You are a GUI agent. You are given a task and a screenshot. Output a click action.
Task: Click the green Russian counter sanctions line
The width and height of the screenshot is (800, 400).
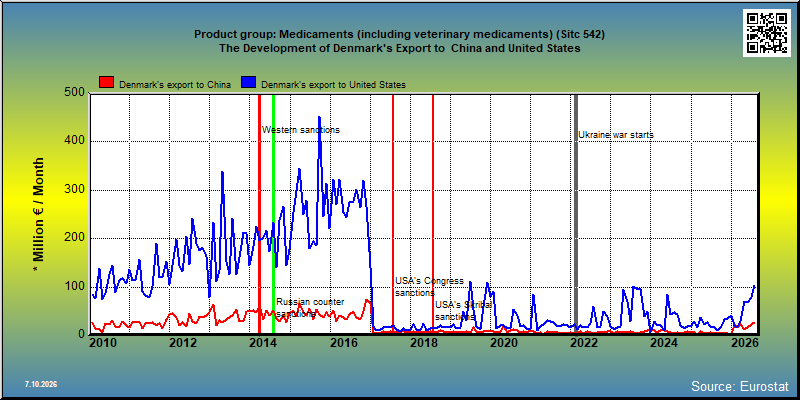point(273,214)
